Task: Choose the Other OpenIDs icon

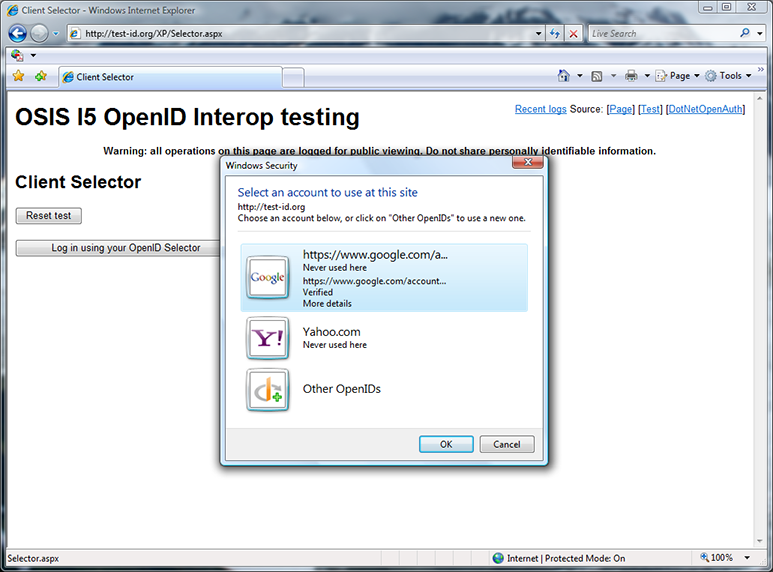Action: coord(268,390)
